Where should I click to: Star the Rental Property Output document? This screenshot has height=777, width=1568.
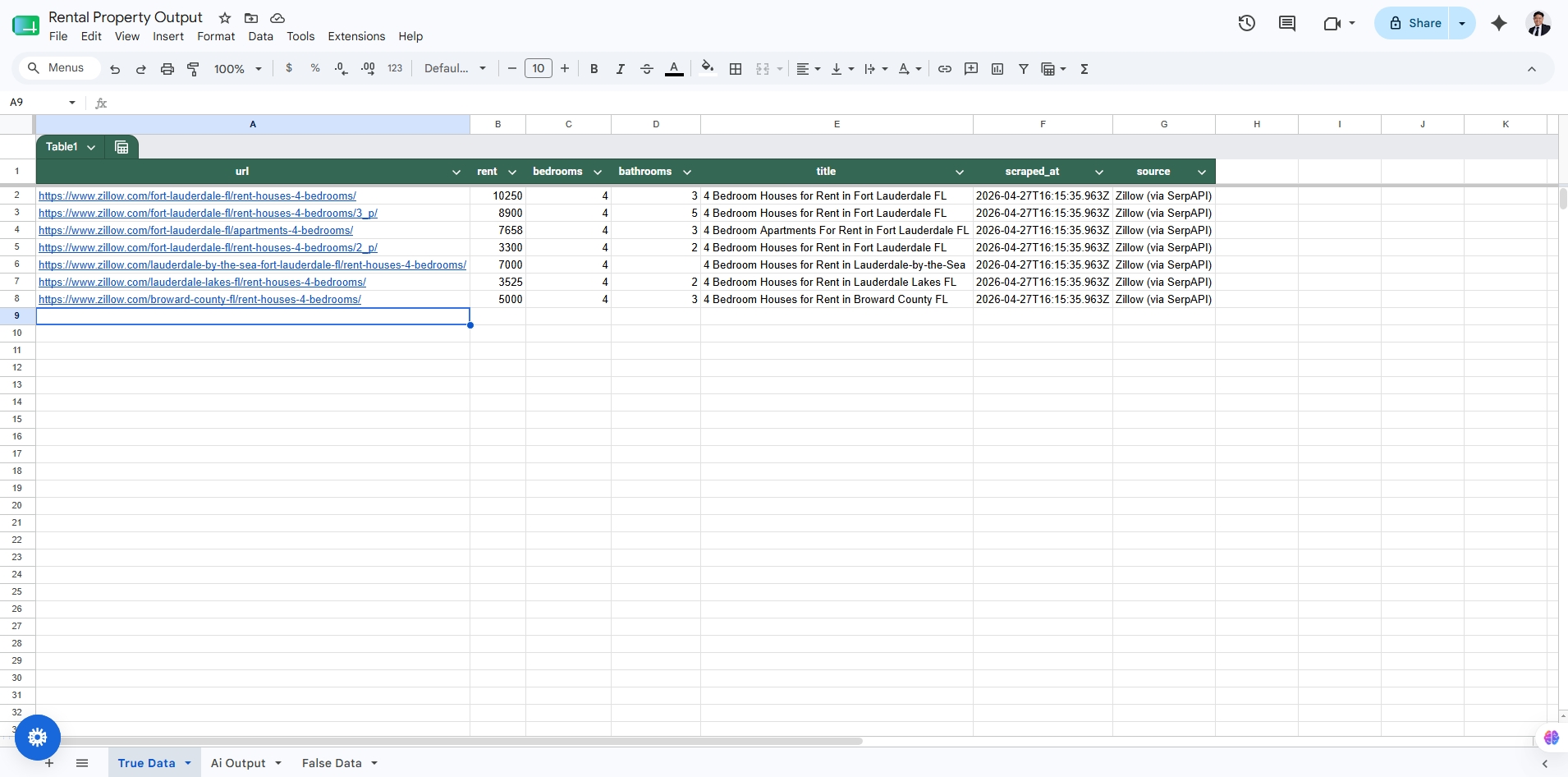[x=225, y=18]
